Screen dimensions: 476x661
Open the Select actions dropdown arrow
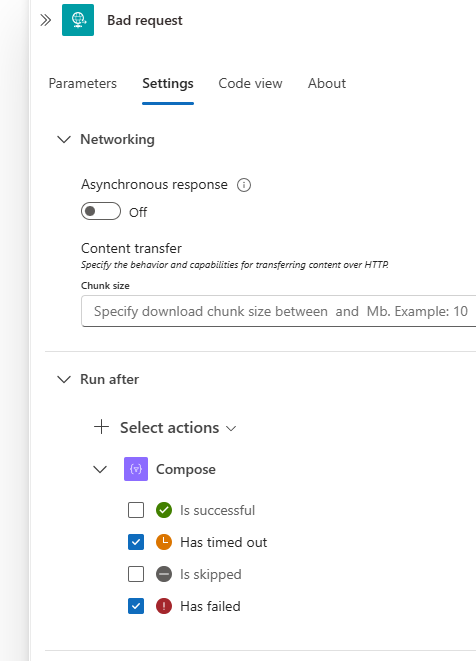[231, 429]
